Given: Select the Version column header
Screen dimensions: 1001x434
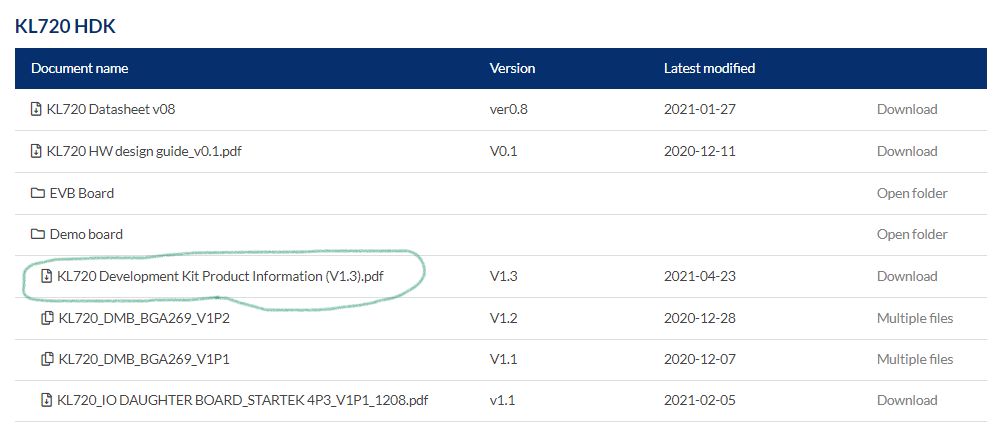Looking at the screenshot, I should click(x=512, y=68).
